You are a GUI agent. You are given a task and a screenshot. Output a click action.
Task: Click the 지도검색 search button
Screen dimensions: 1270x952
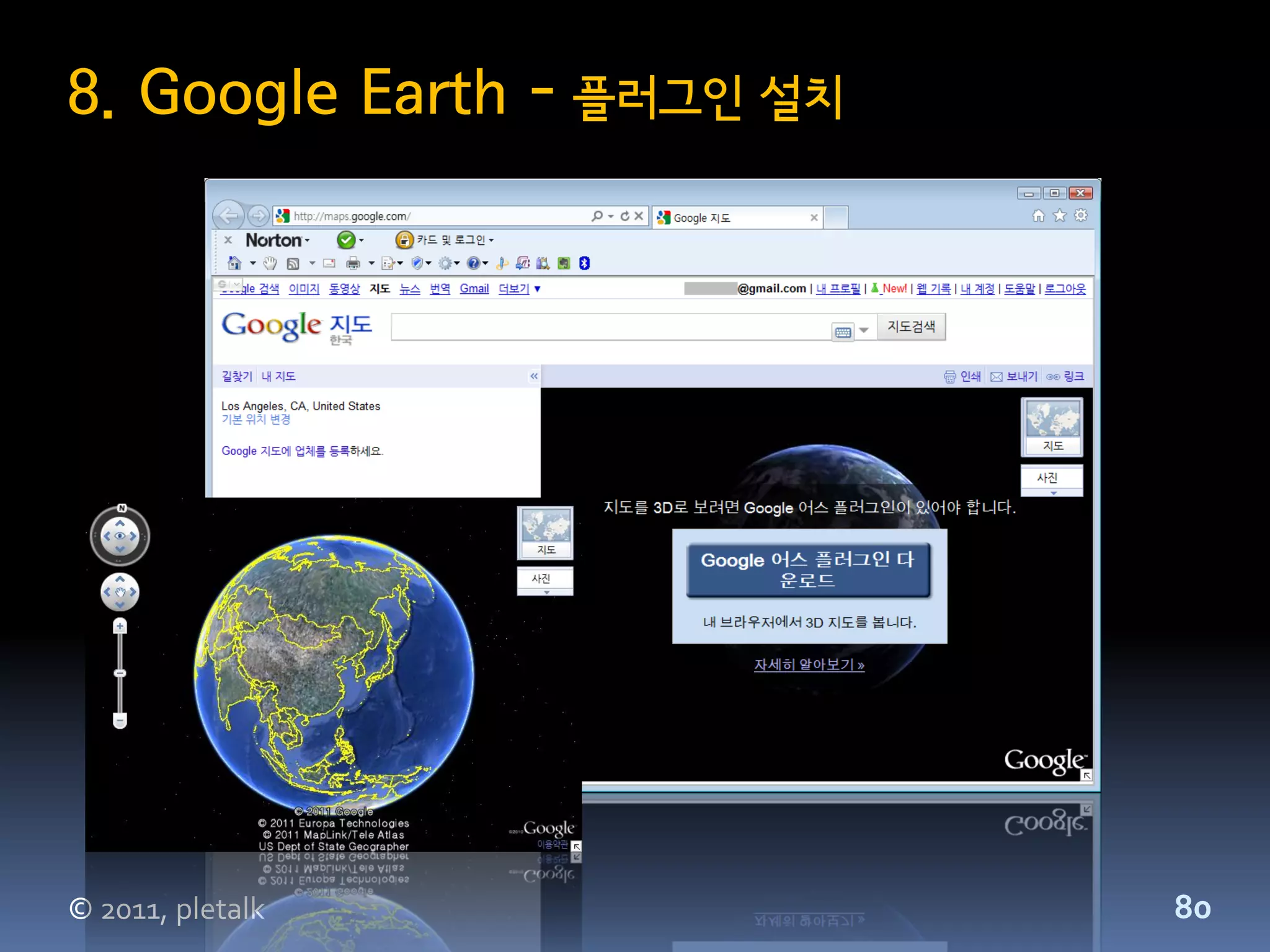point(911,327)
